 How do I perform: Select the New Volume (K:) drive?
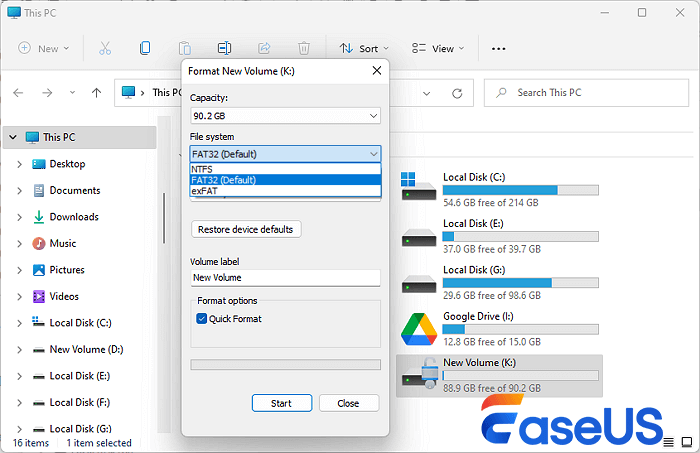(499, 374)
